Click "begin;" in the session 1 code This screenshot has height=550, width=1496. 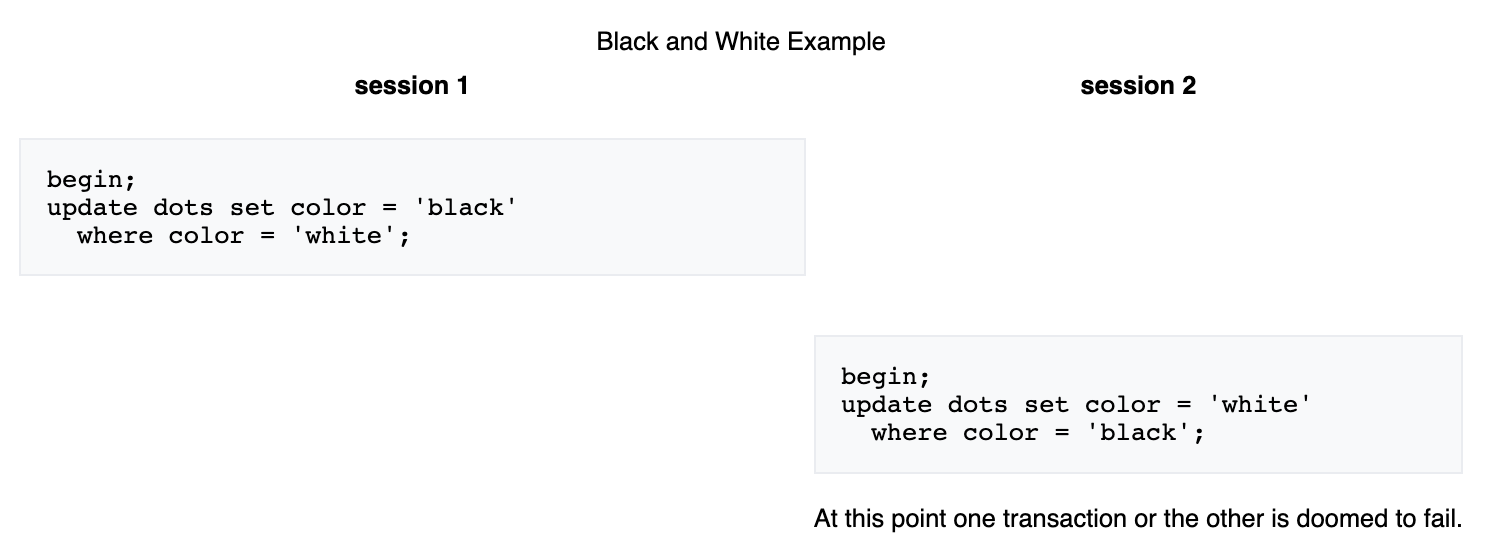(90, 180)
